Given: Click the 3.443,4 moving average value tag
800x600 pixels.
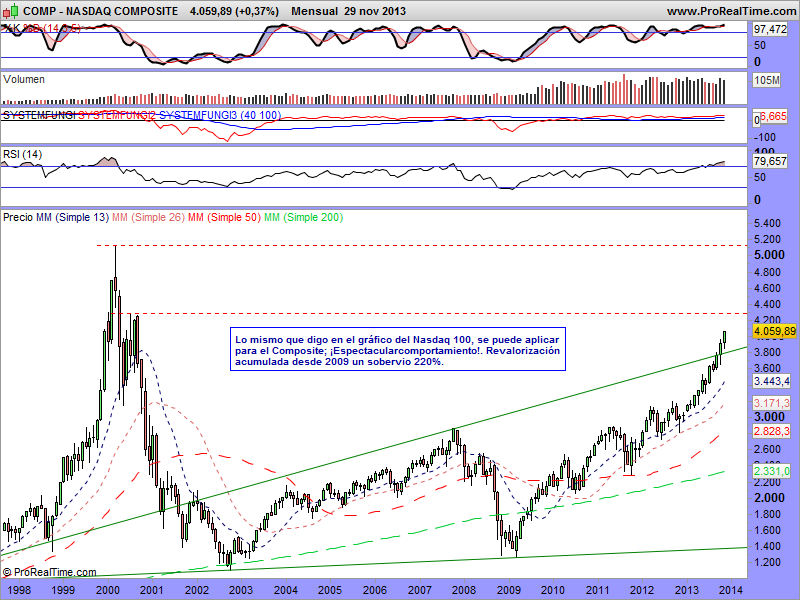Looking at the screenshot, I should 772,382.
